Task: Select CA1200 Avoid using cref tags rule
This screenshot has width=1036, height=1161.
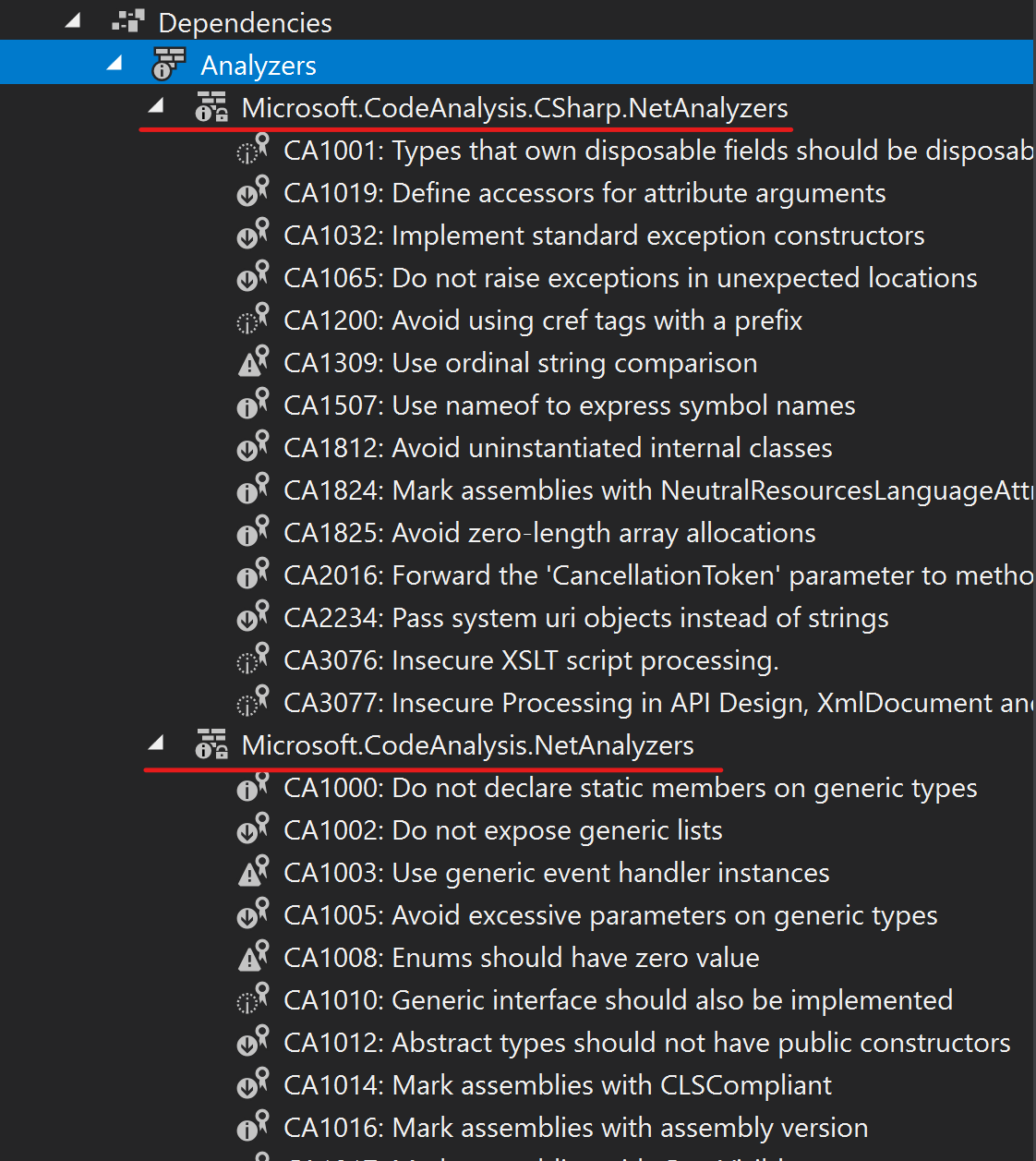Action: 543,320
